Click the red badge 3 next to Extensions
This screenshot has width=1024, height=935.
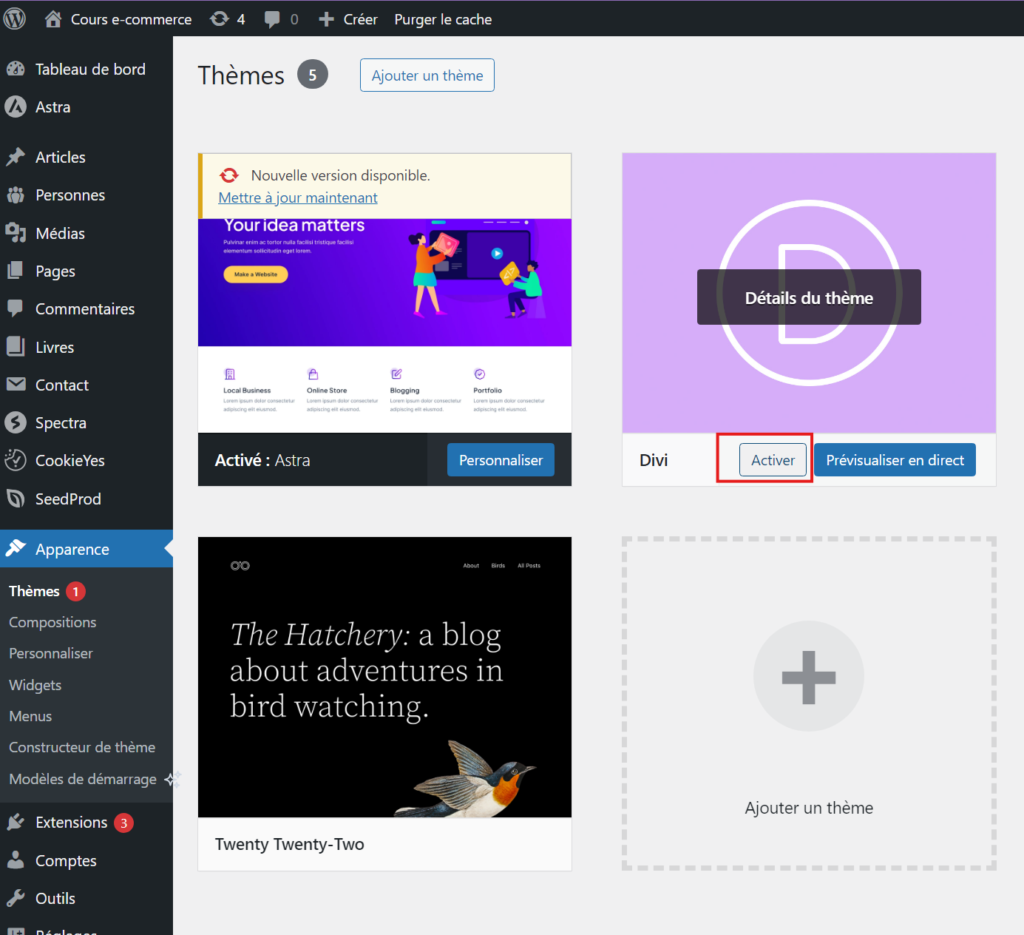(x=123, y=823)
